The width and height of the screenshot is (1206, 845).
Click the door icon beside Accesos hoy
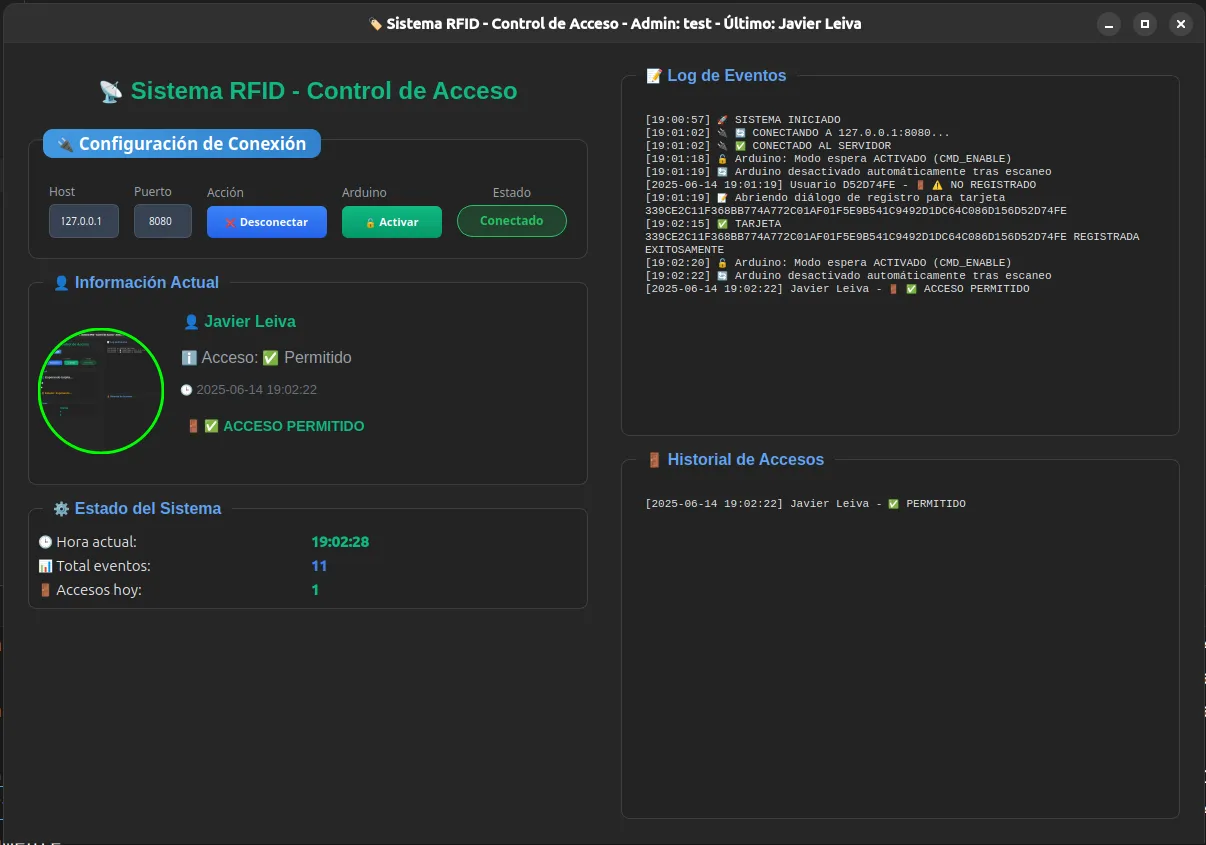45,590
